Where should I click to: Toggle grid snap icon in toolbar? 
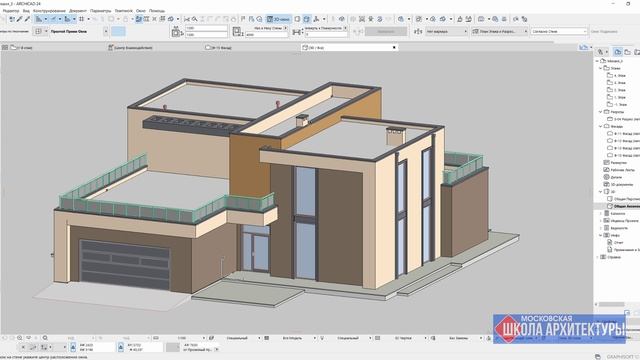click(x=82, y=19)
